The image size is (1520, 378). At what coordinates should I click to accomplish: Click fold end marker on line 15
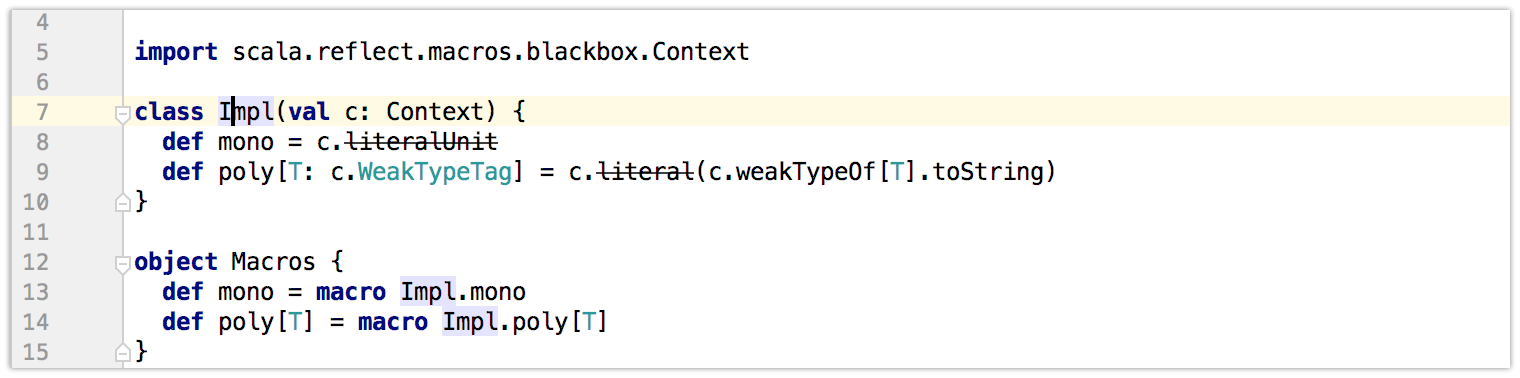(x=123, y=352)
